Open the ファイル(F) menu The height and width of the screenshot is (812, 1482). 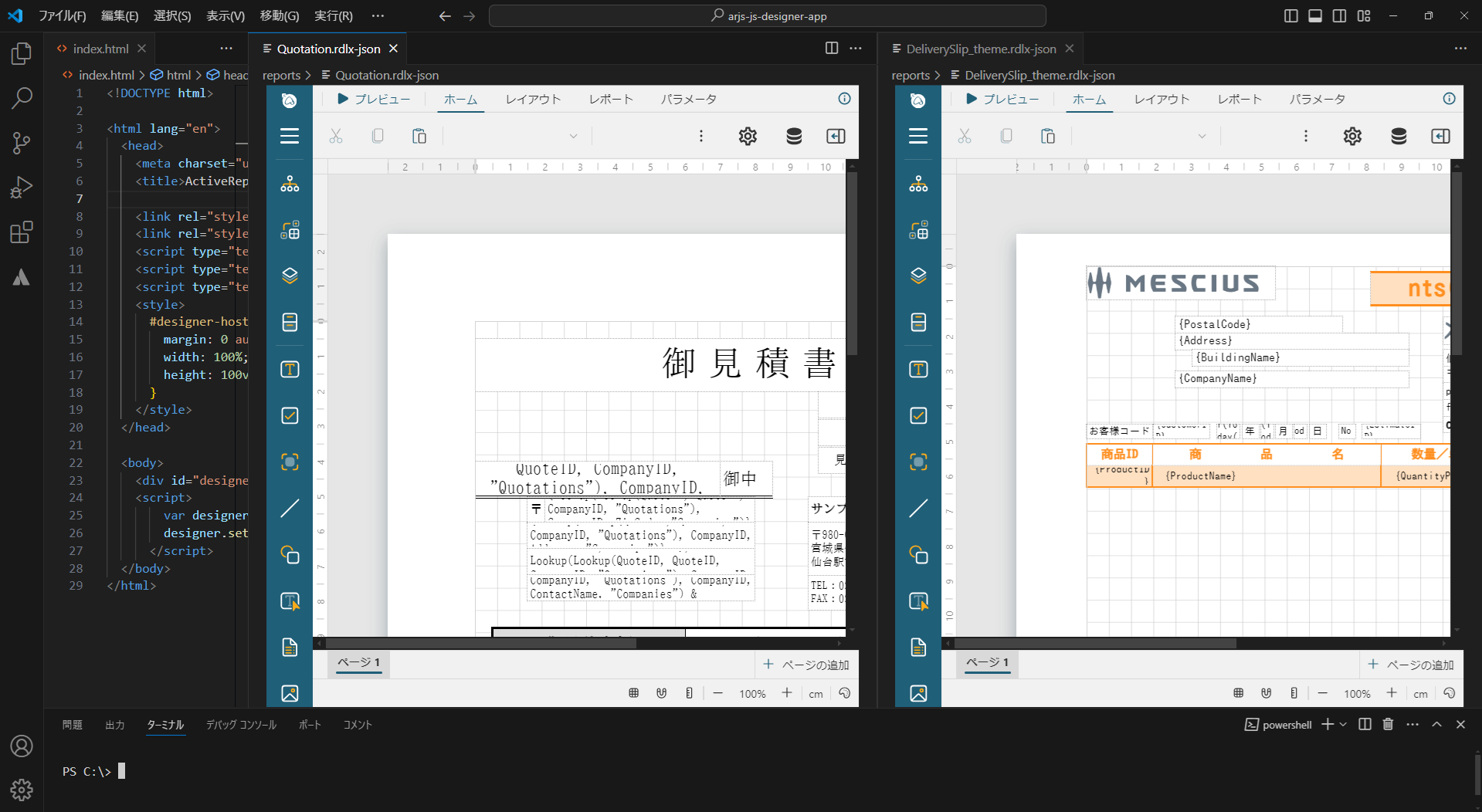(x=63, y=15)
